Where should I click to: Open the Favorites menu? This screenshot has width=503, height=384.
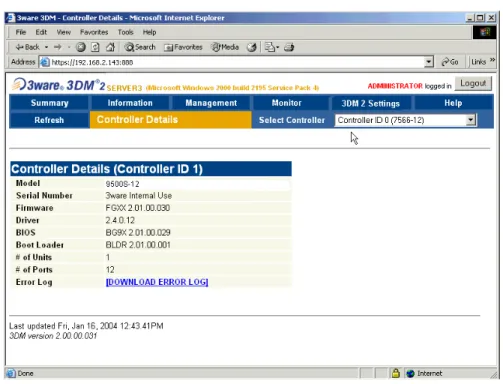pyautogui.click(x=94, y=32)
